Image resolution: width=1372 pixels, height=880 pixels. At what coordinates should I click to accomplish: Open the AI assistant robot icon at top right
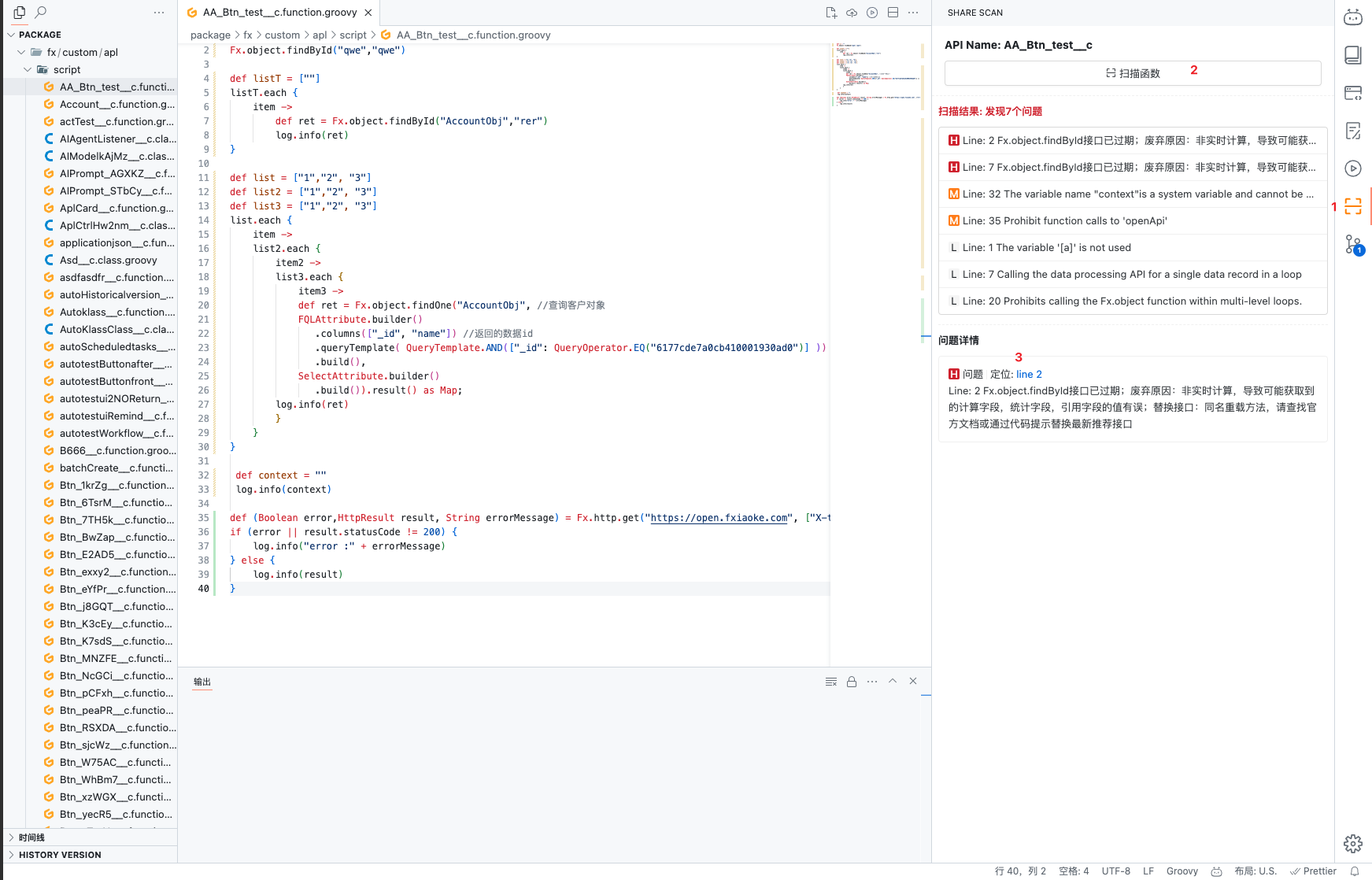[1352, 17]
